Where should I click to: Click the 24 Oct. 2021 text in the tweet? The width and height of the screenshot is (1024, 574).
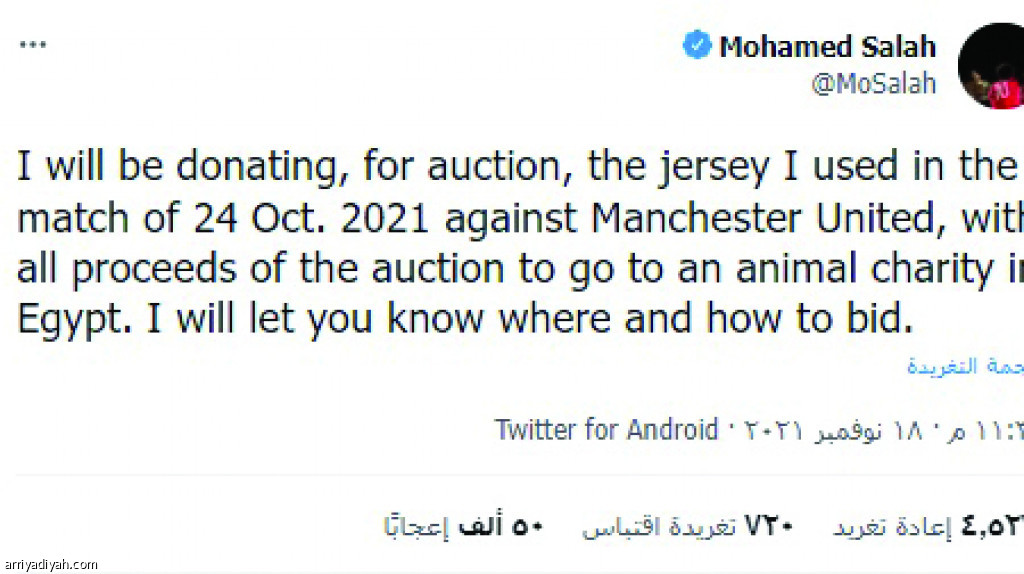click(310, 217)
